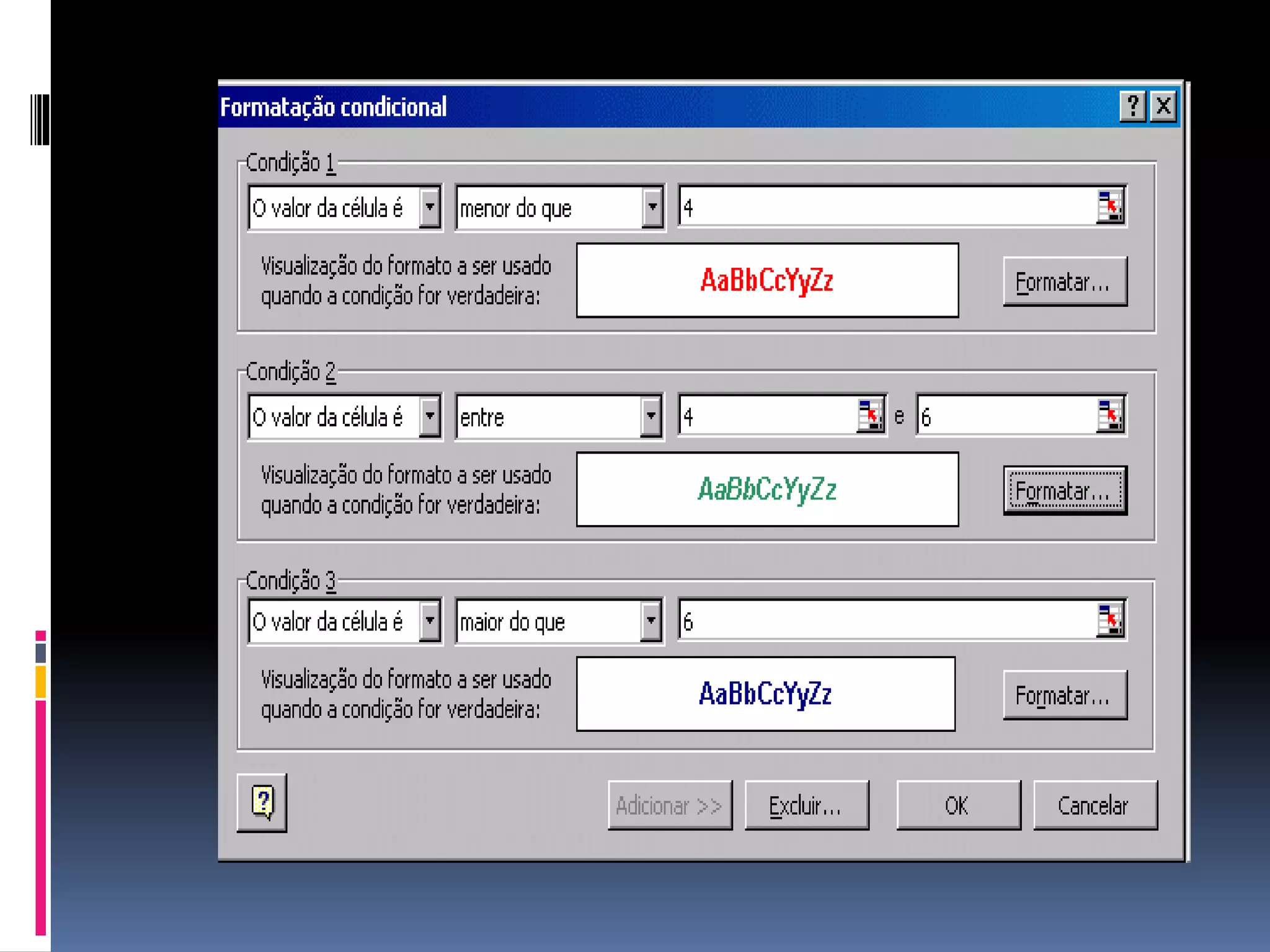Open the Condição 2 'O valor da célula é' dropdown

[x=430, y=416]
